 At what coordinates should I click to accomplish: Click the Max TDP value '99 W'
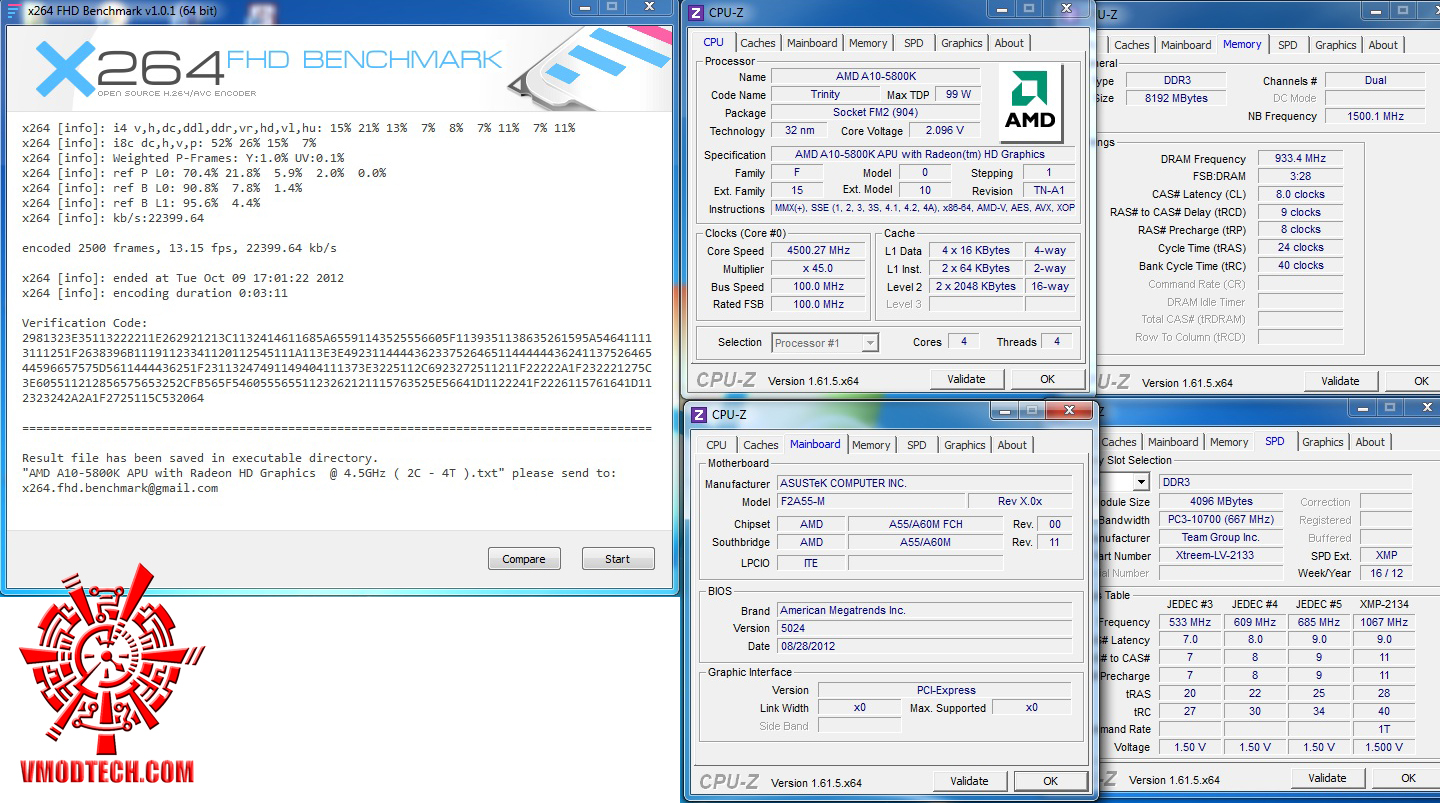(x=958, y=94)
